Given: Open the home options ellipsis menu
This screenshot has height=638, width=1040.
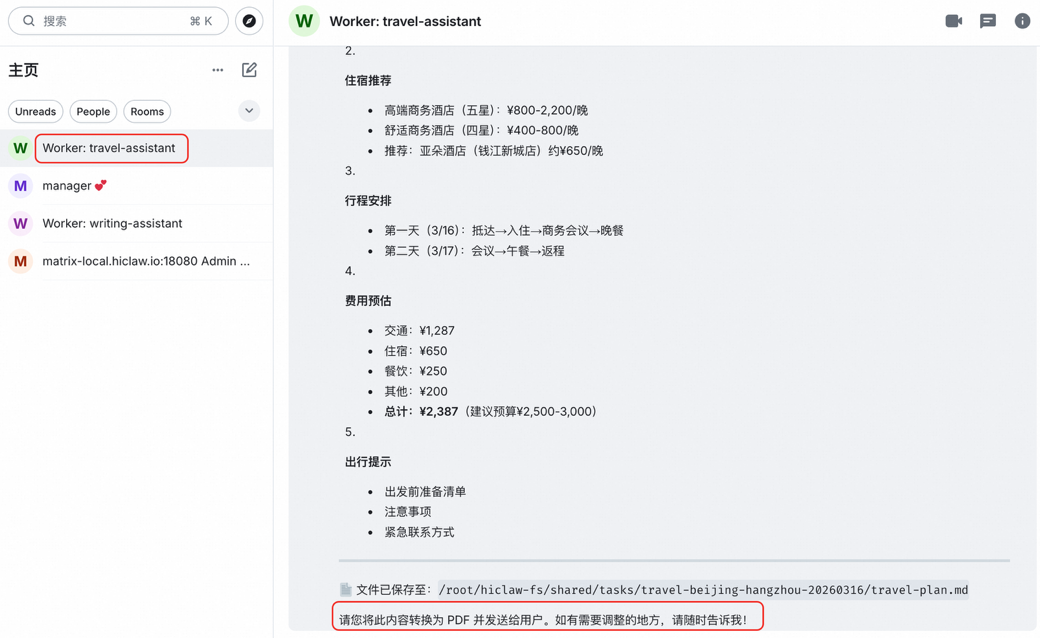Looking at the screenshot, I should click(x=218, y=70).
